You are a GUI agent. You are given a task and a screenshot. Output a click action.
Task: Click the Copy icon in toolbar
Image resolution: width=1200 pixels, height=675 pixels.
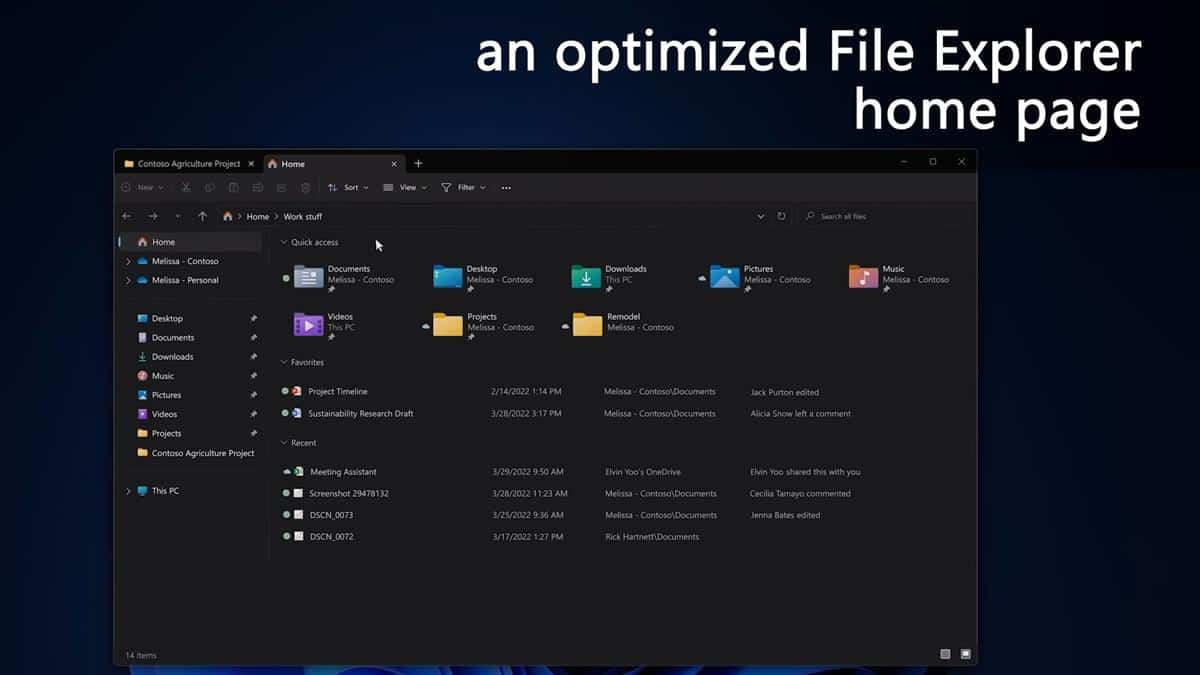209,187
